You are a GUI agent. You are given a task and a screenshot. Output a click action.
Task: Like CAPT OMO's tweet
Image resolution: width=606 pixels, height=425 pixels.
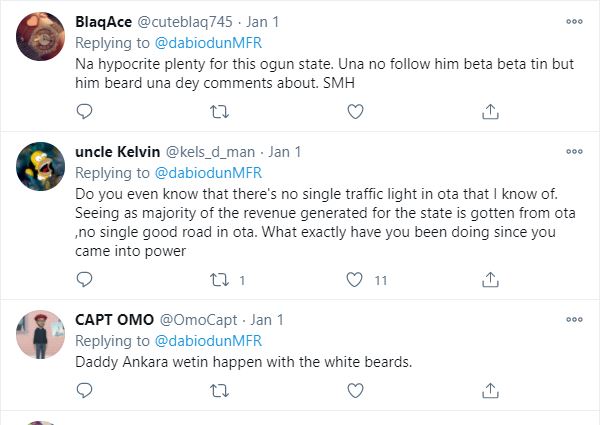[x=355, y=396]
